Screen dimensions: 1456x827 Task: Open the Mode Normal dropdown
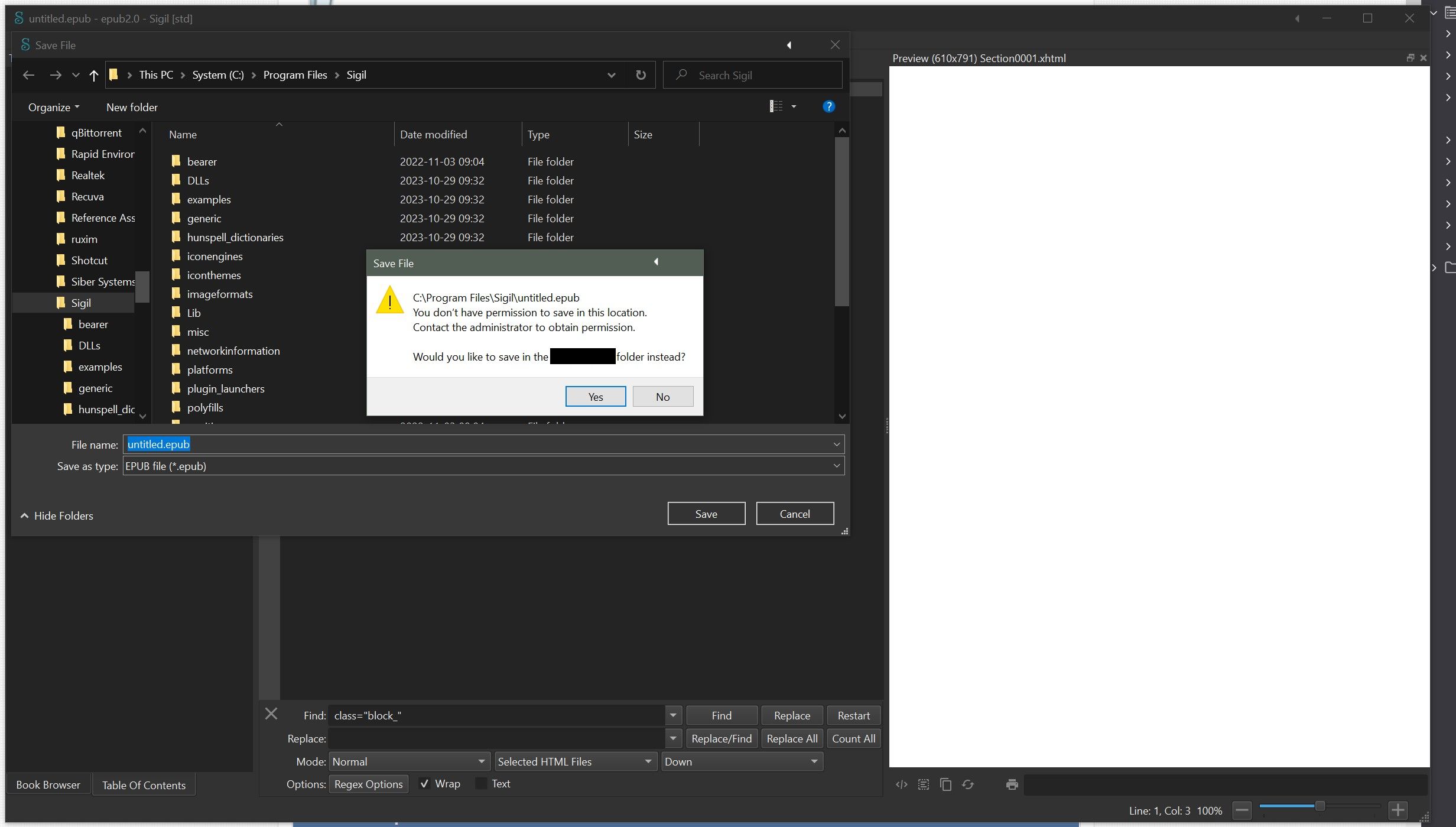pyautogui.click(x=409, y=761)
